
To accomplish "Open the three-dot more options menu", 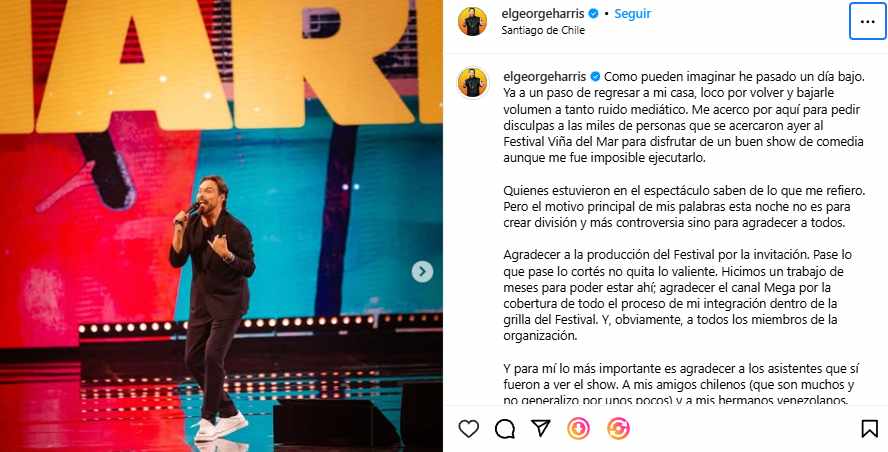I will pyautogui.click(x=867, y=21).
